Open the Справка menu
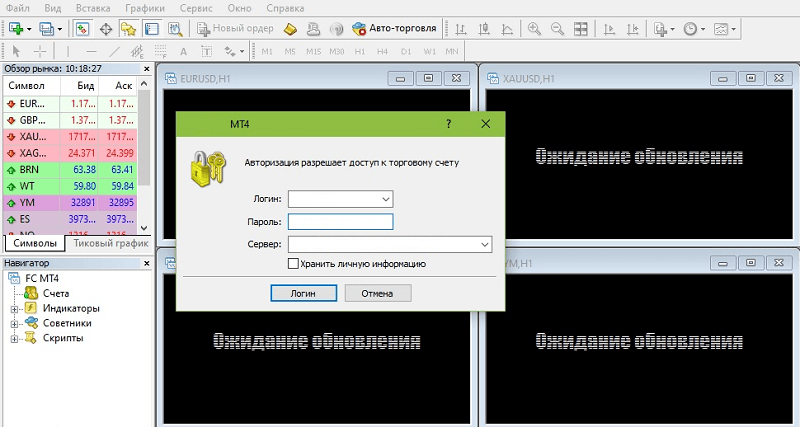Screen dimensions: 800x427 pos(285,8)
